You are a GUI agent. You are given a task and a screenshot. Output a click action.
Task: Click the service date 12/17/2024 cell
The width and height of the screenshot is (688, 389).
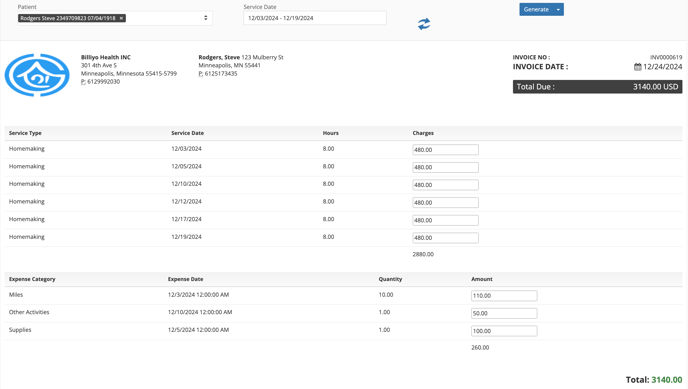click(186, 219)
